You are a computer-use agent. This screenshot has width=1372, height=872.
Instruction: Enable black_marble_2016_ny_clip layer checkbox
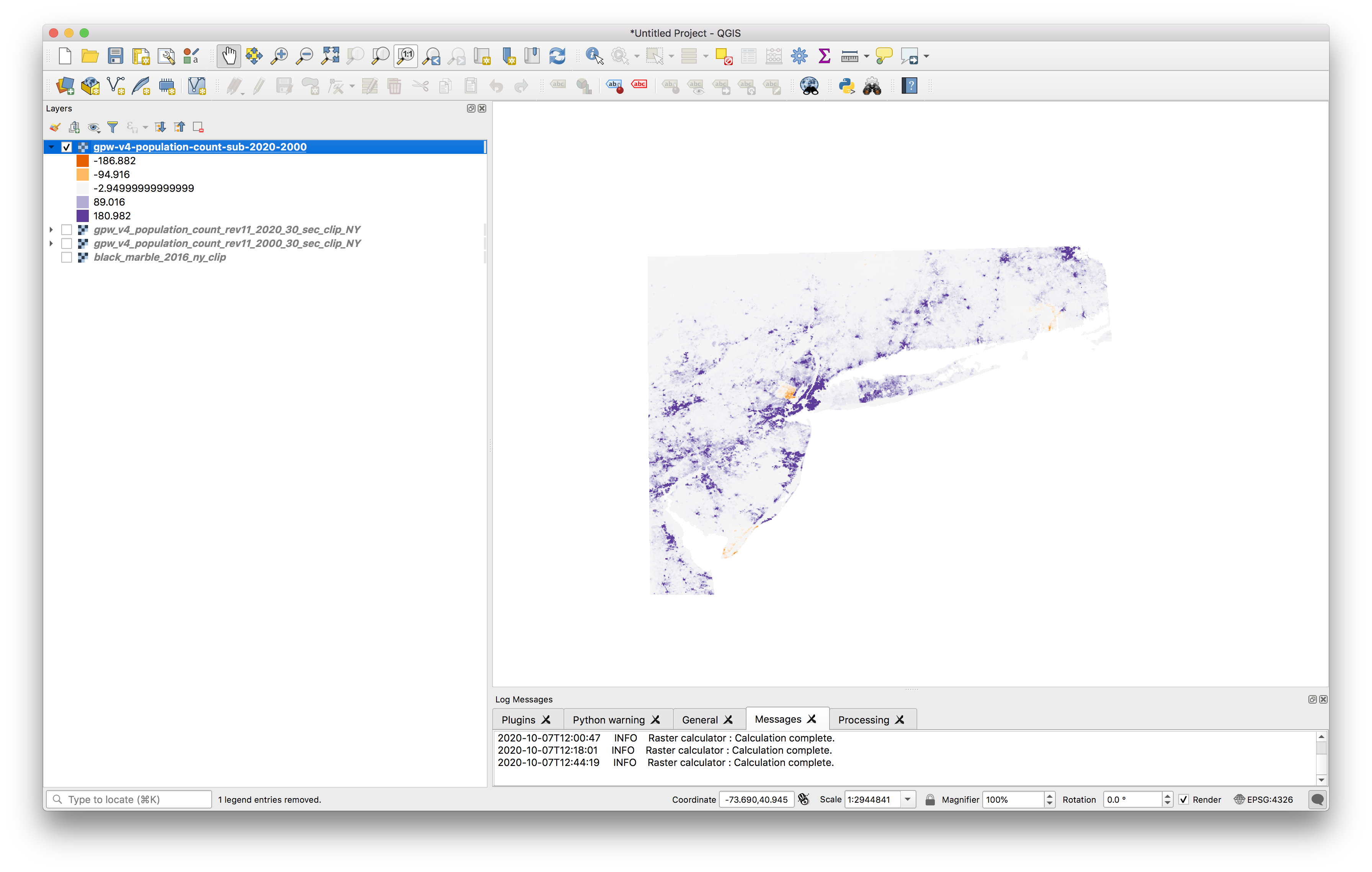[67, 258]
